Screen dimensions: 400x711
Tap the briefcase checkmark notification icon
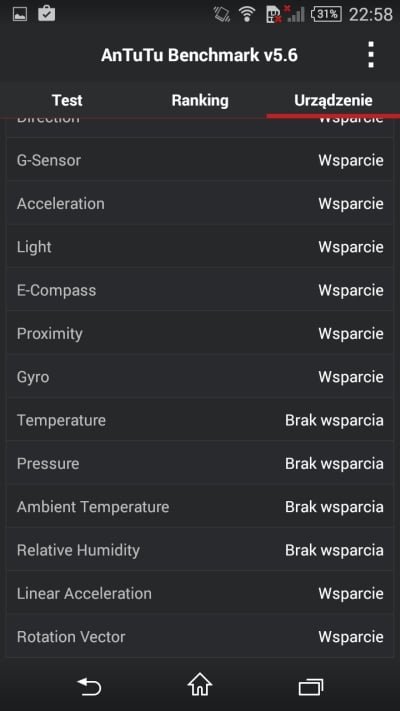[47, 14]
